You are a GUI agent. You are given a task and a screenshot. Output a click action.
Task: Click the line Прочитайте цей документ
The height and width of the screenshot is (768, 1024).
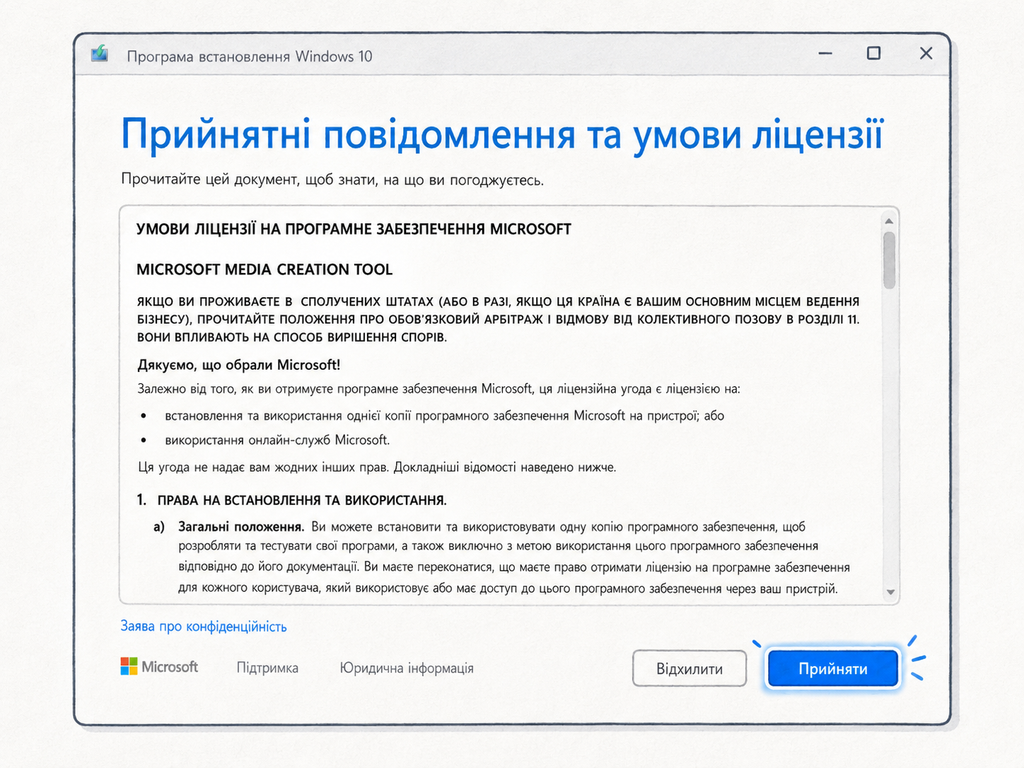coord(332,180)
